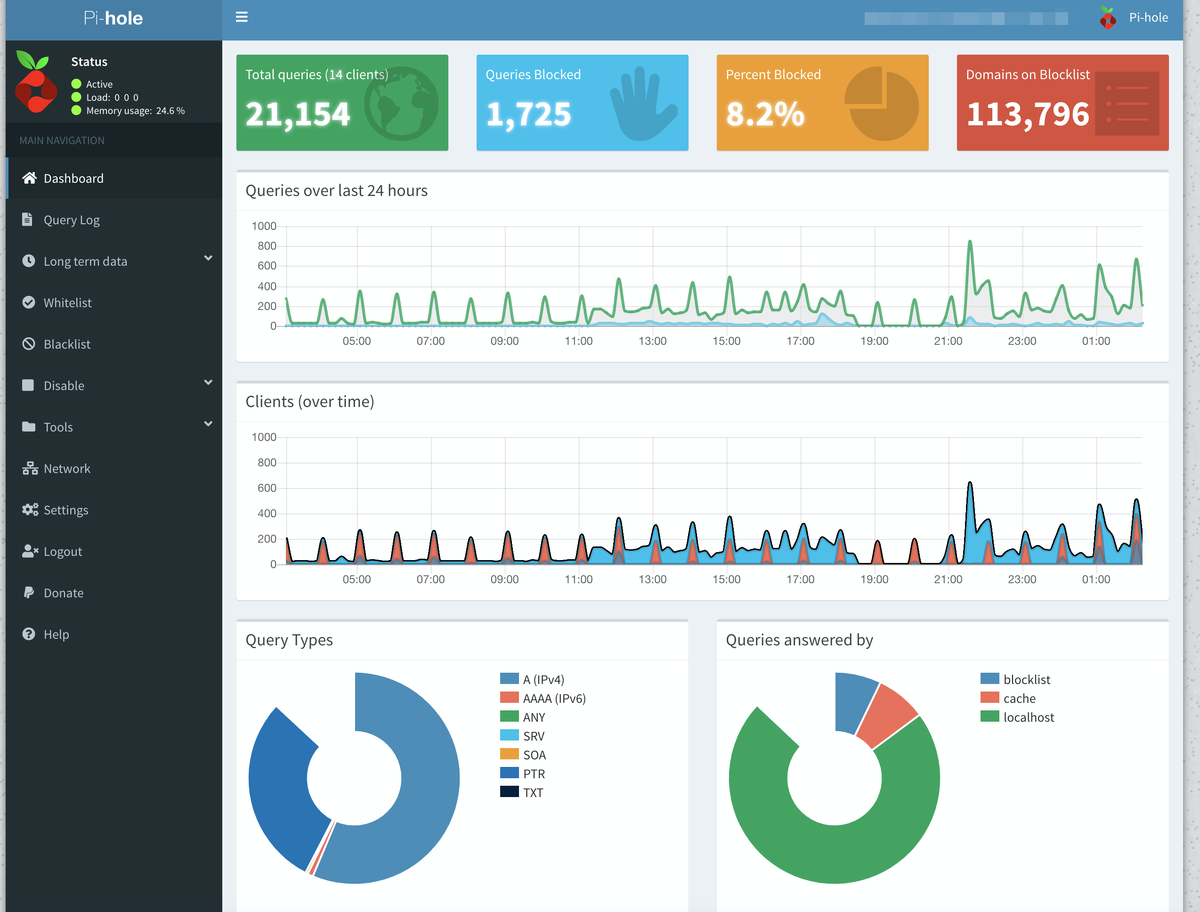This screenshot has height=912, width=1200.
Task: Click the Network sitemap icon
Action: click(29, 468)
